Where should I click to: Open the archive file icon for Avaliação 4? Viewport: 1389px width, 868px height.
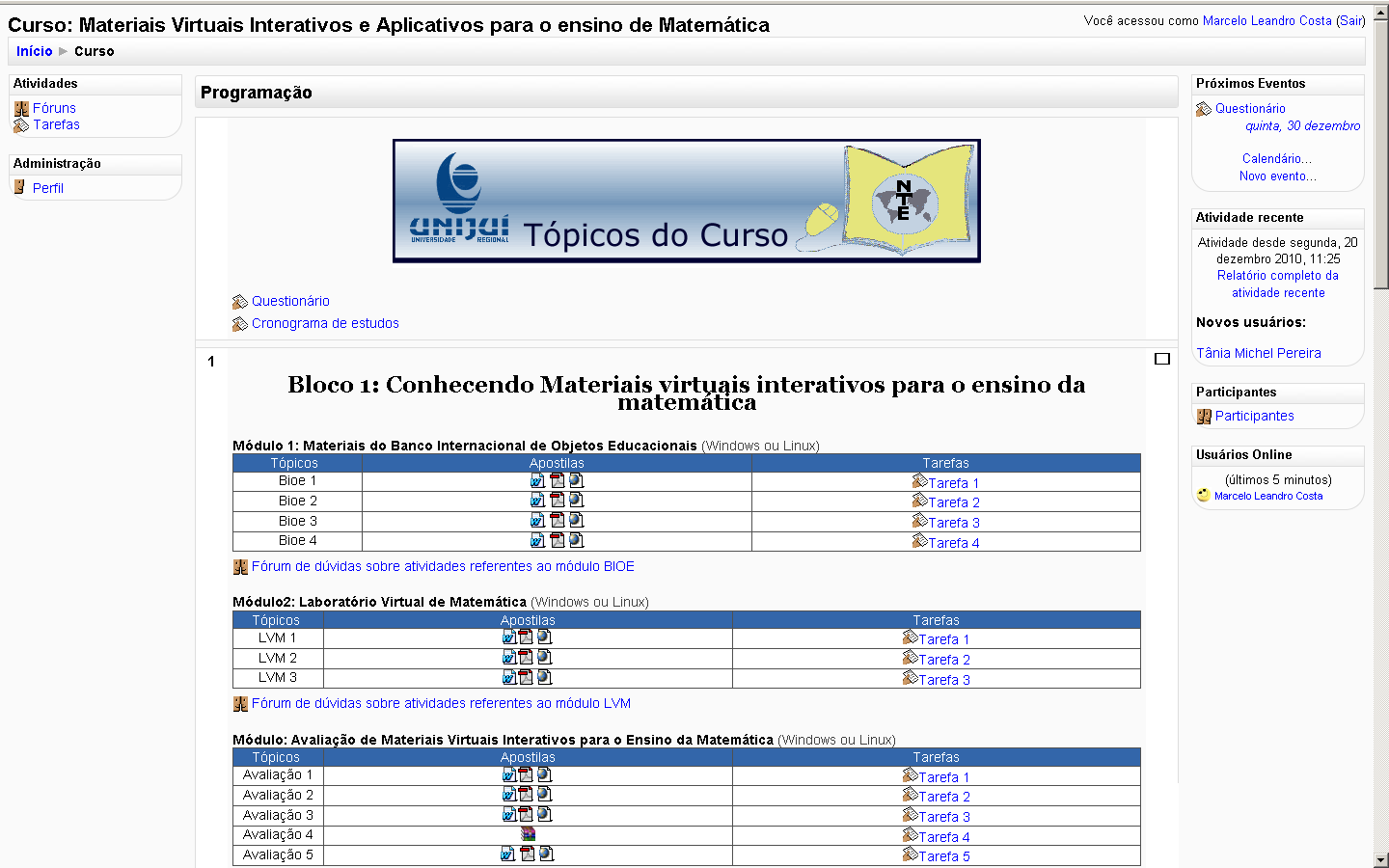point(528,834)
